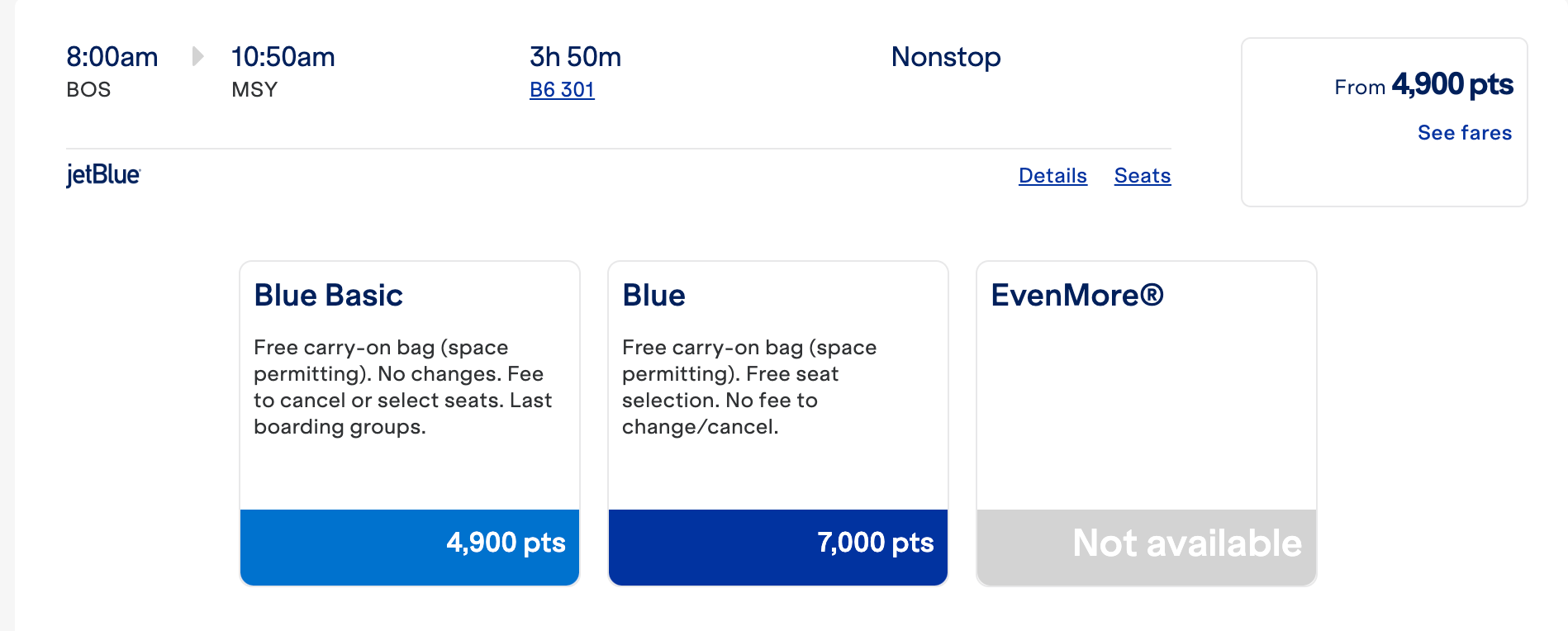The image size is (1568, 631).
Task: Click the 10:50am arrival time
Action: (x=283, y=57)
